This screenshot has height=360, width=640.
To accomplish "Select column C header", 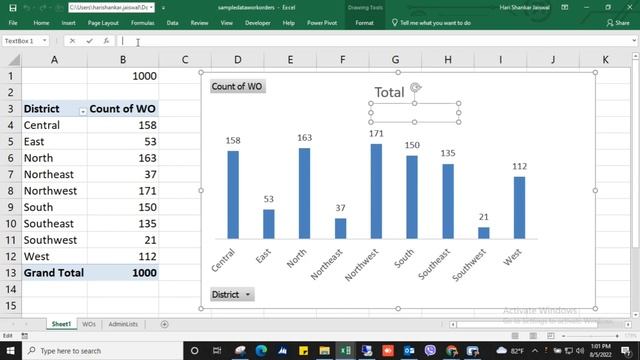I will click(x=185, y=60).
